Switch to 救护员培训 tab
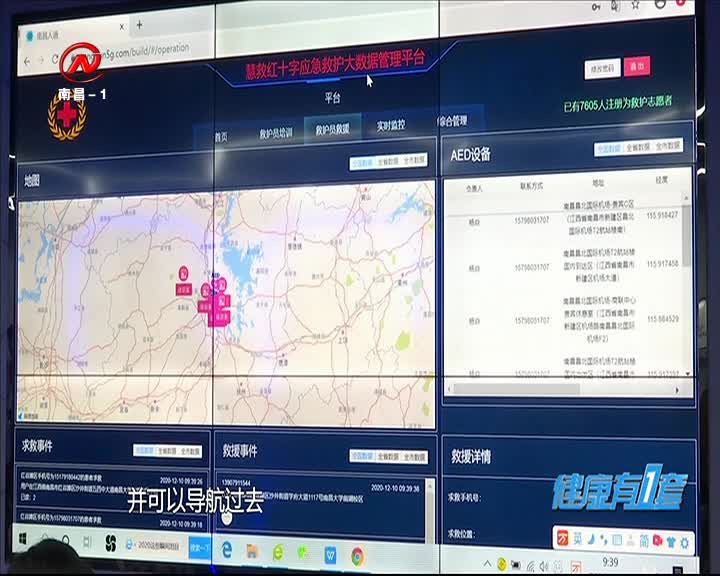The image size is (720, 576). click(x=275, y=133)
